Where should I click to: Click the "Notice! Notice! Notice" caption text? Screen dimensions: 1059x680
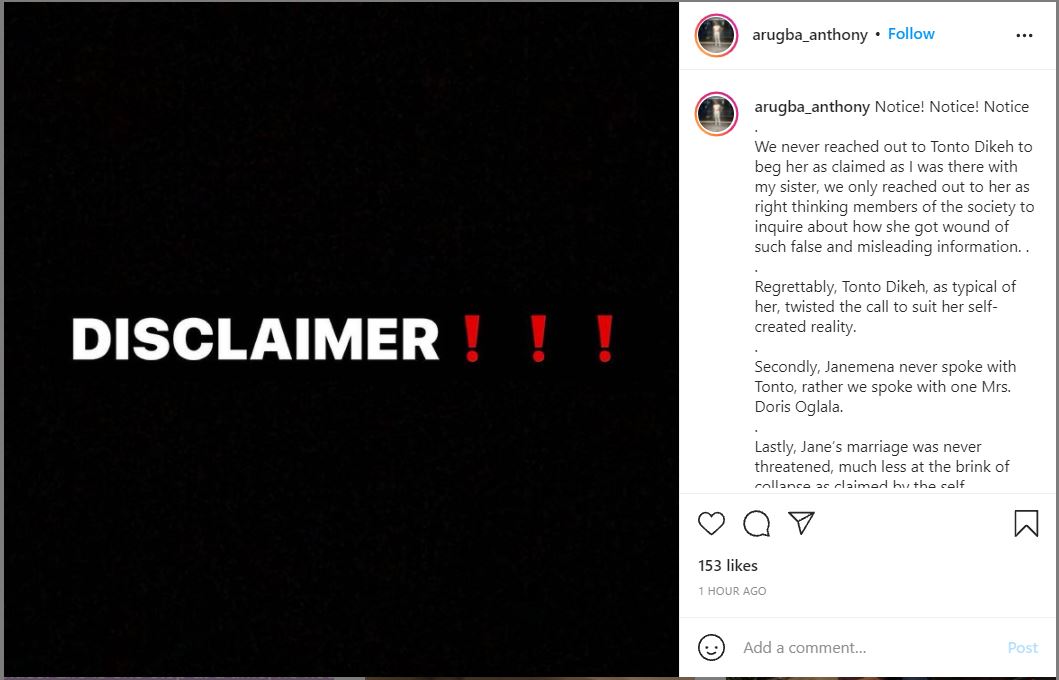[951, 107]
